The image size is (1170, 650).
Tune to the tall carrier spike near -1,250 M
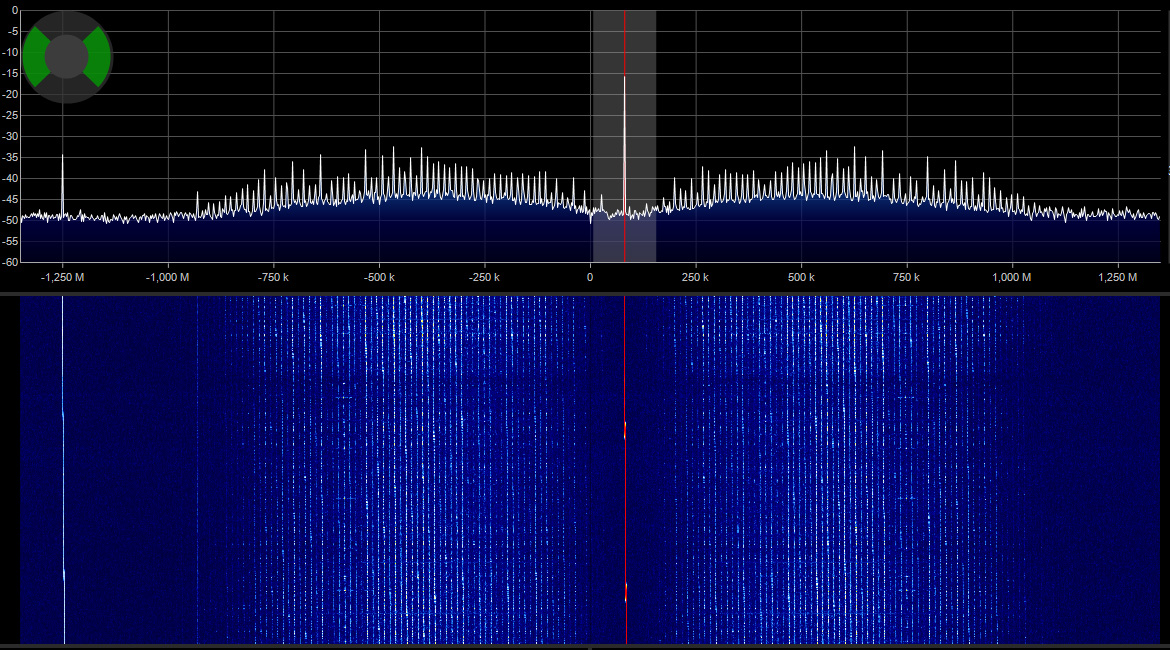tap(62, 185)
